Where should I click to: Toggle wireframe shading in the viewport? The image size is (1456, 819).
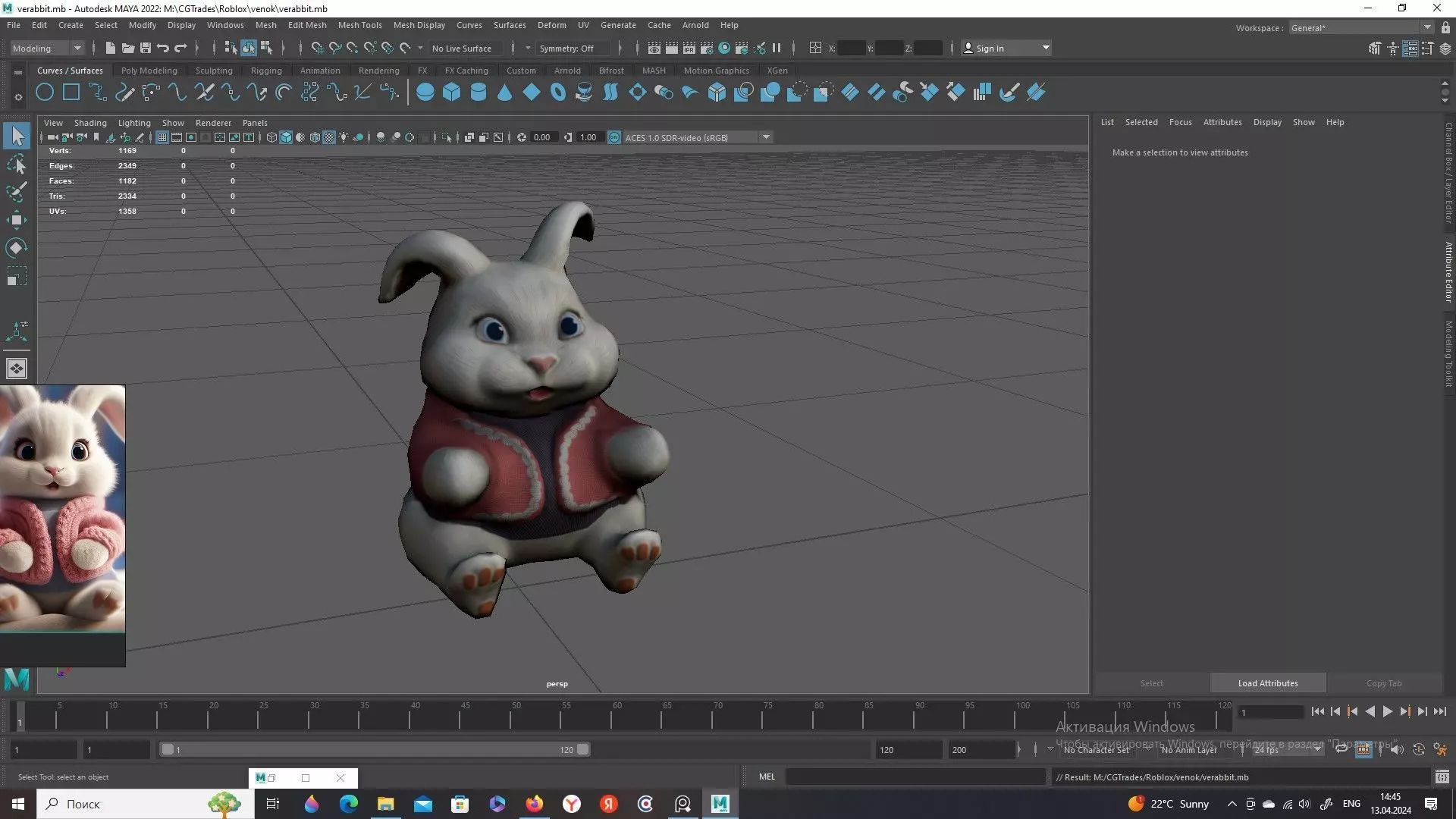coord(271,137)
